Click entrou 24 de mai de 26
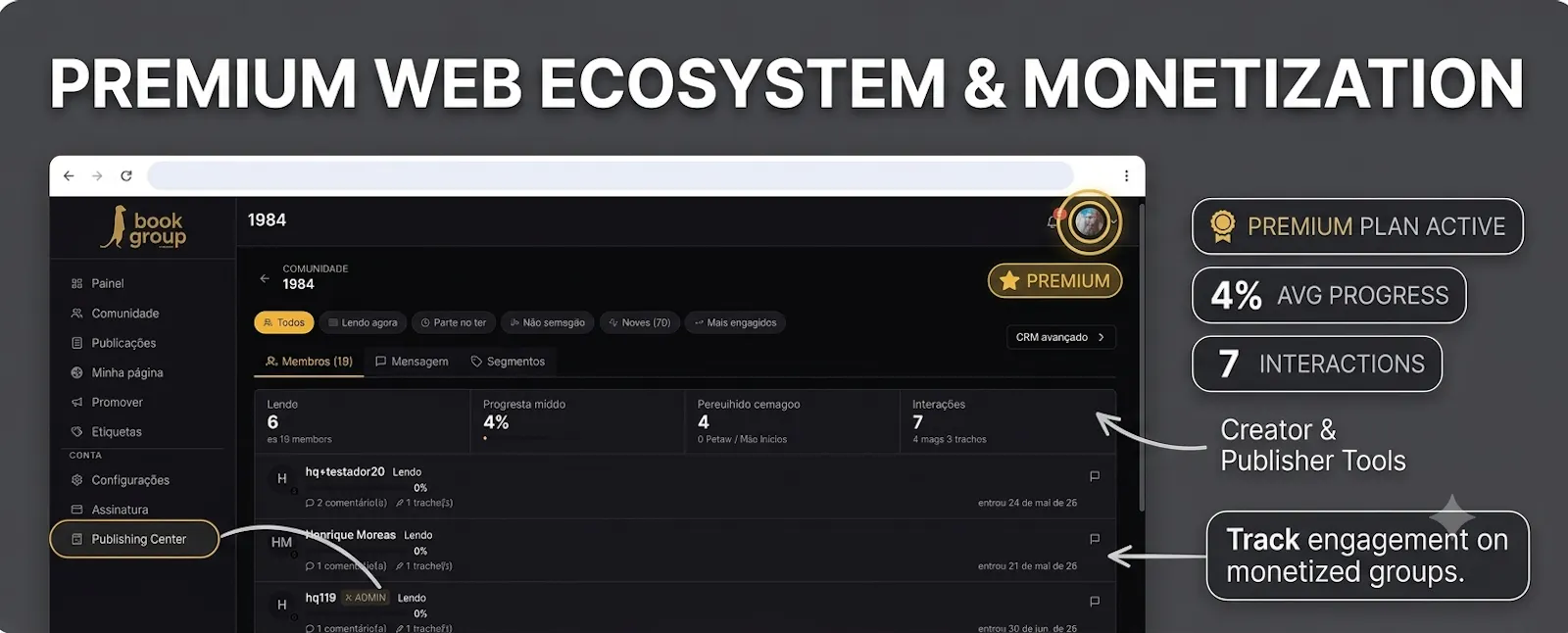The width and height of the screenshot is (1568, 633). (x=1027, y=503)
